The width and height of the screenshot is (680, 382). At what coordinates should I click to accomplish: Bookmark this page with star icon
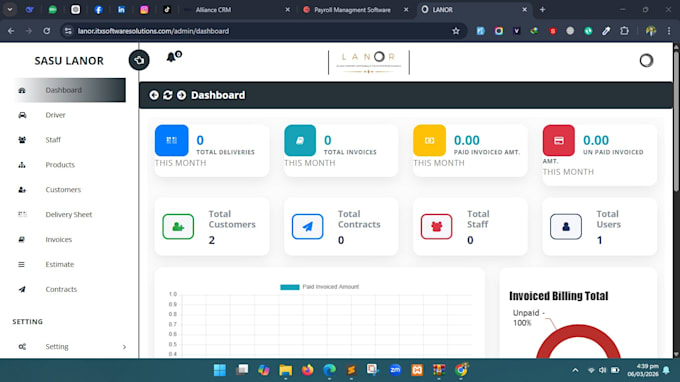click(x=456, y=31)
